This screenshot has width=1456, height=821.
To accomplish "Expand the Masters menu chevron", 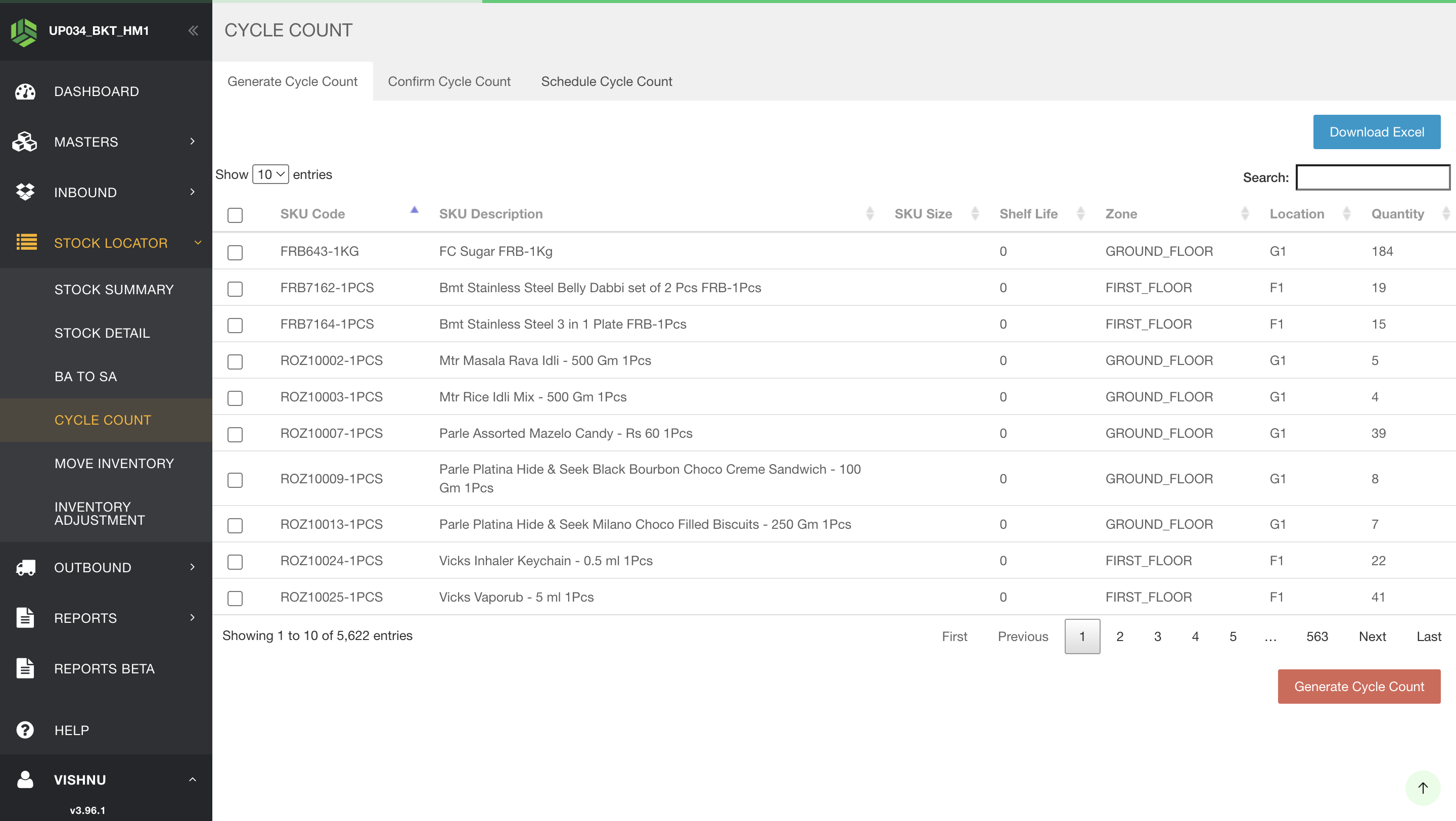I will [x=192, y=141].
